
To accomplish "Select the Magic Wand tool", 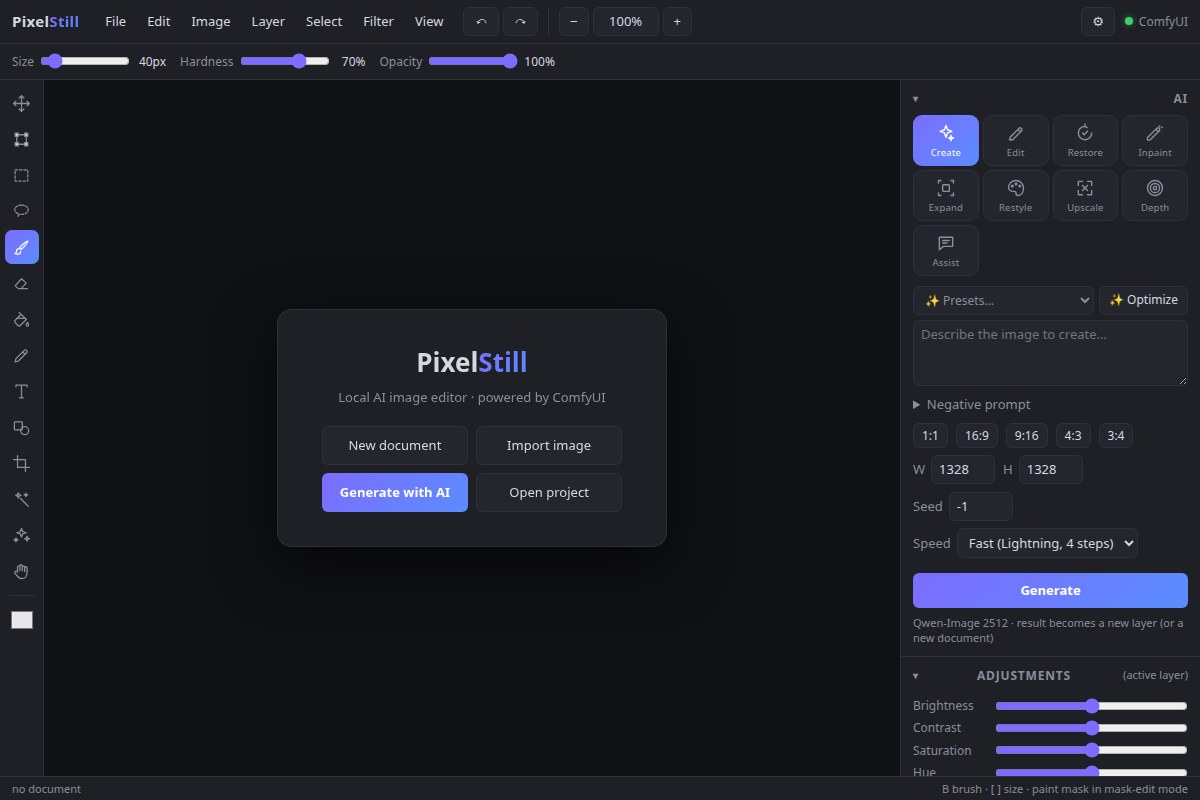I will click(21, 499).
